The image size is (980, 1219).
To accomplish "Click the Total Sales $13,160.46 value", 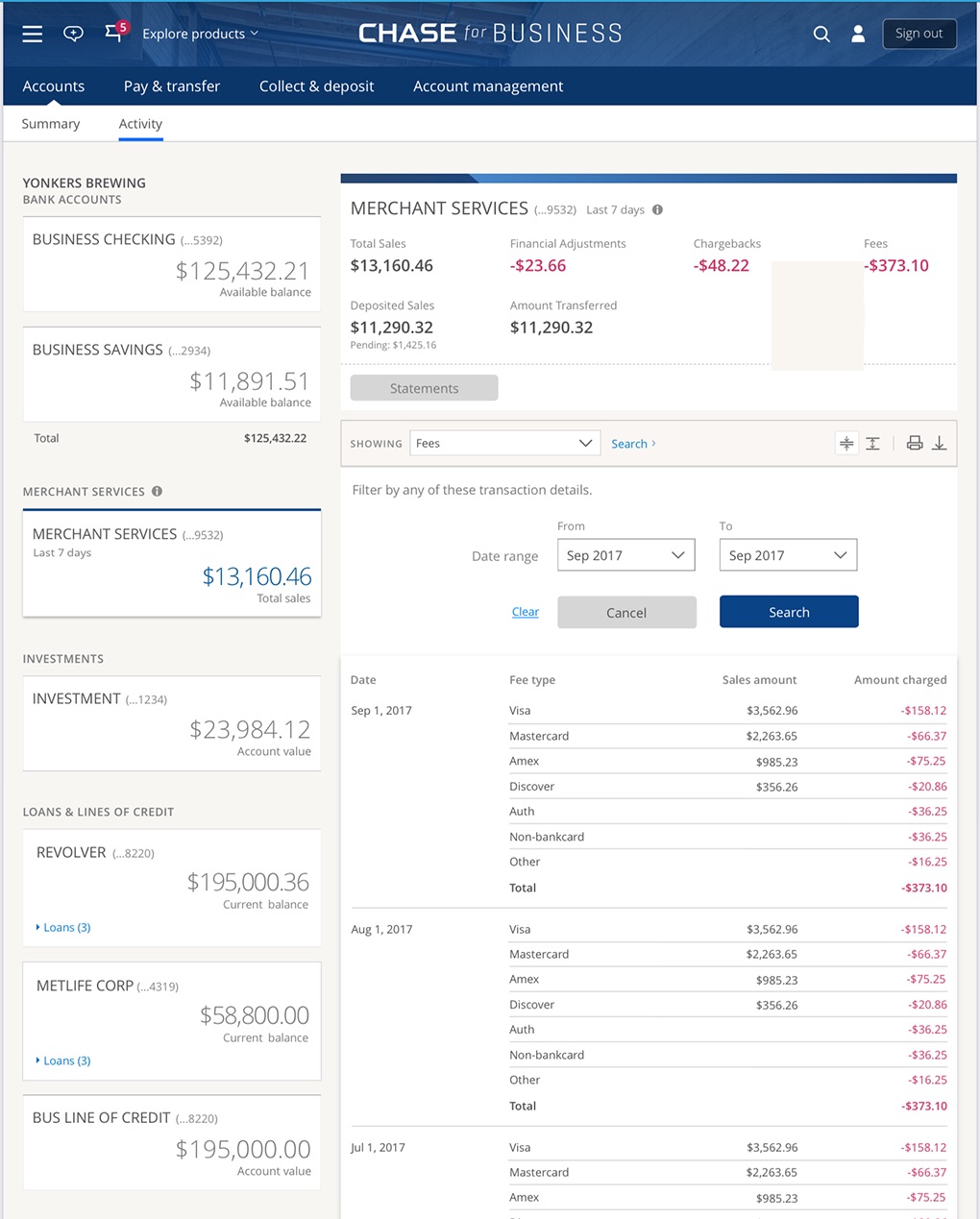I will click(x=391, y=266).
